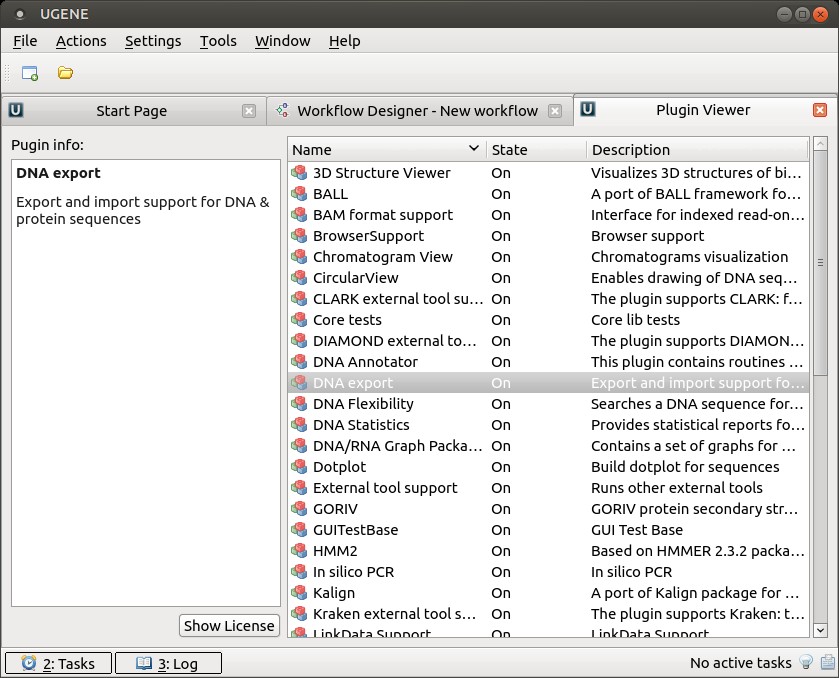Viewport: 839px width, 678px height.
Task: Select the highlighted DNA export row
Action: coord(548,383)
